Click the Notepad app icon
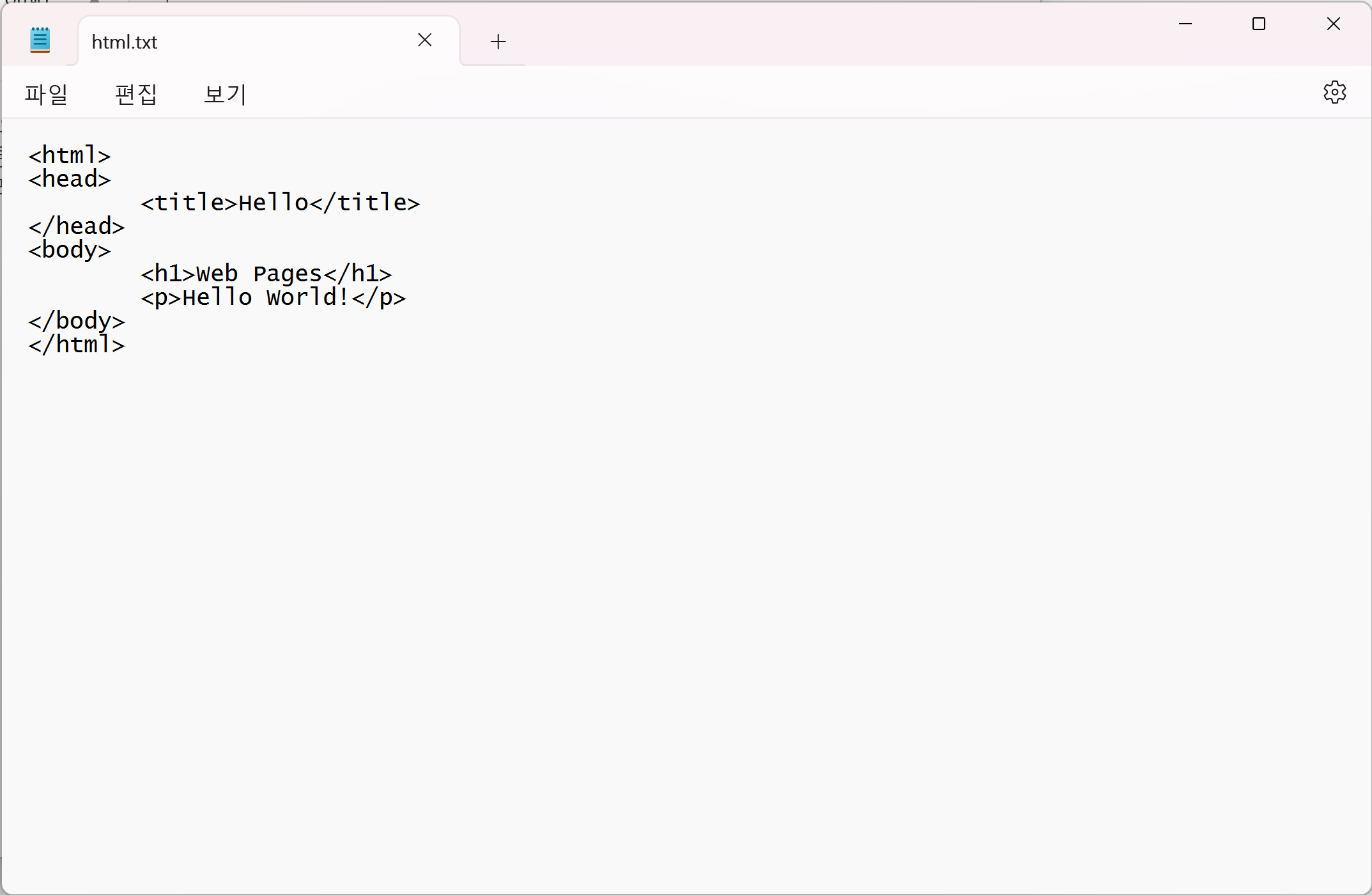 (x=40, y=40)
